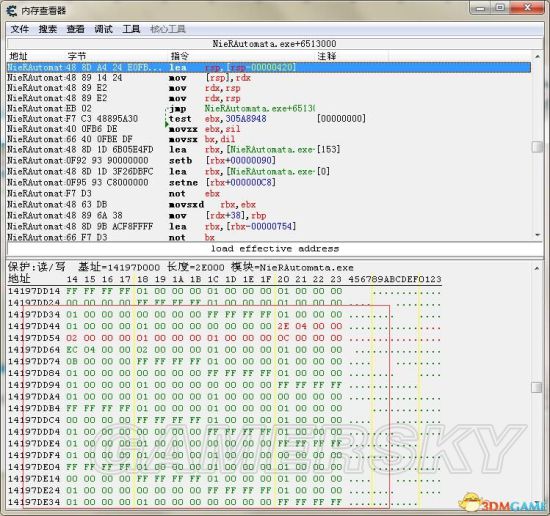The height and width of the screenshot is (516, 550).
Task: Click the 注释 column header
Action: (327, 56)
